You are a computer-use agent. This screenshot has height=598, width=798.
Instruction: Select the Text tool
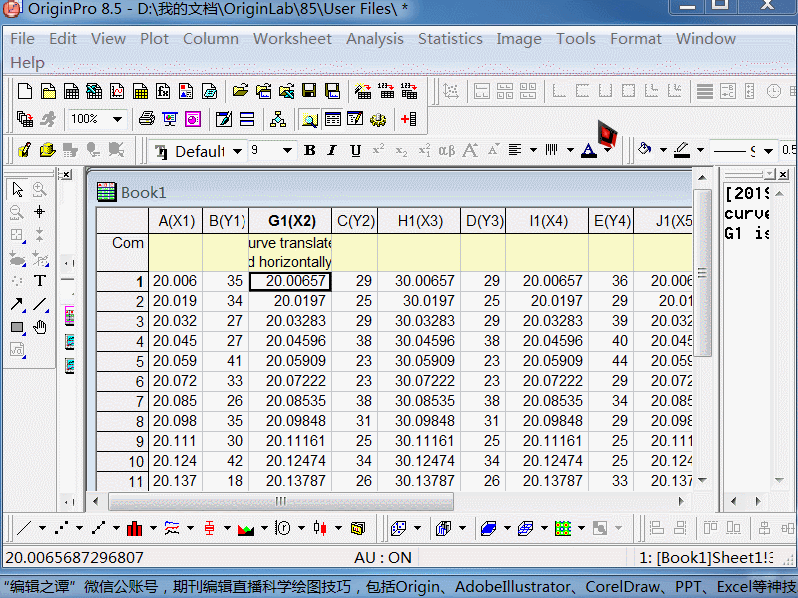tap(40, 281)
